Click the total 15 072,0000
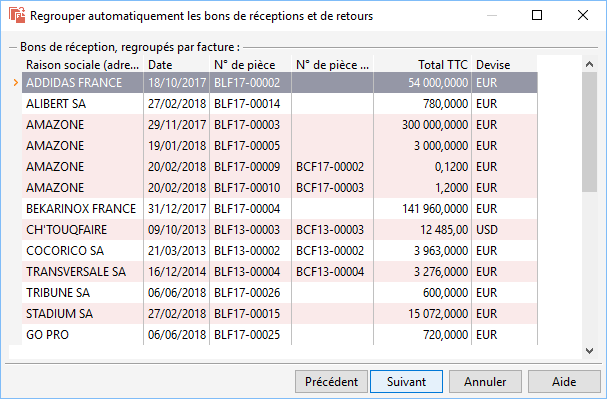607x399 pixels. 438,313
